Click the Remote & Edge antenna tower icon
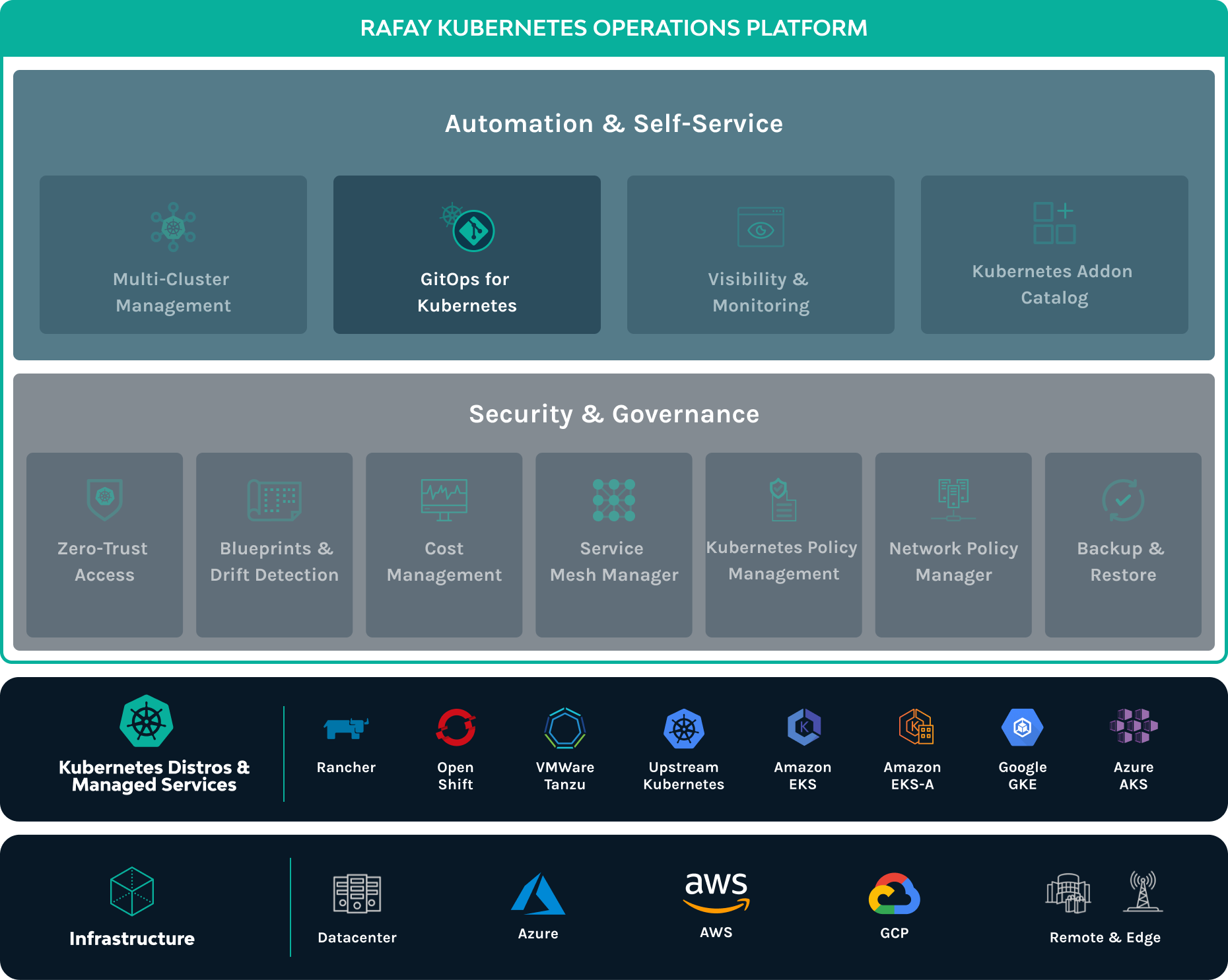 [1143, 891]
